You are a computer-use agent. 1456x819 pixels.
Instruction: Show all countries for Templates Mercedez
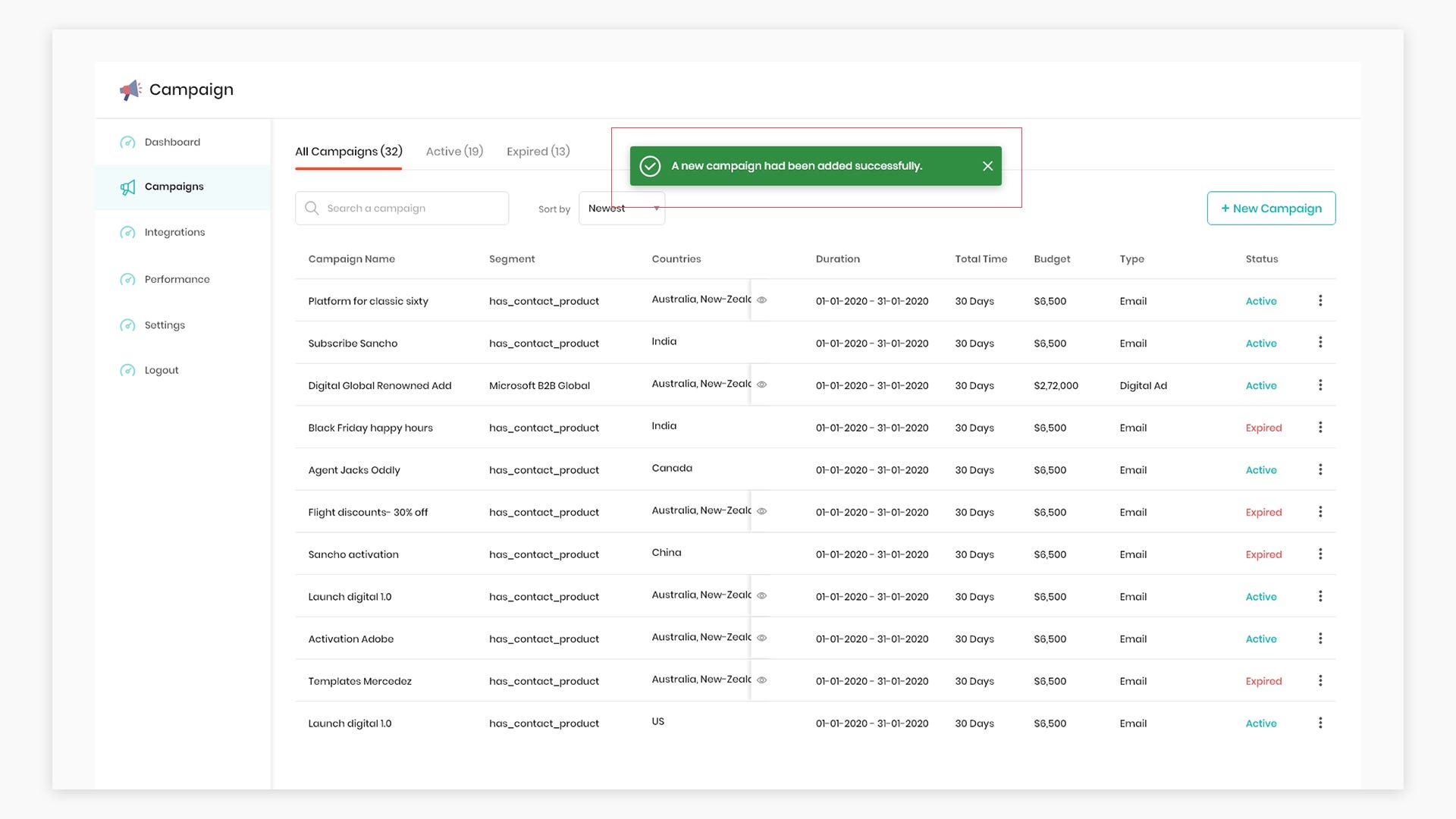pyautogui.click(x=762, y=680)
